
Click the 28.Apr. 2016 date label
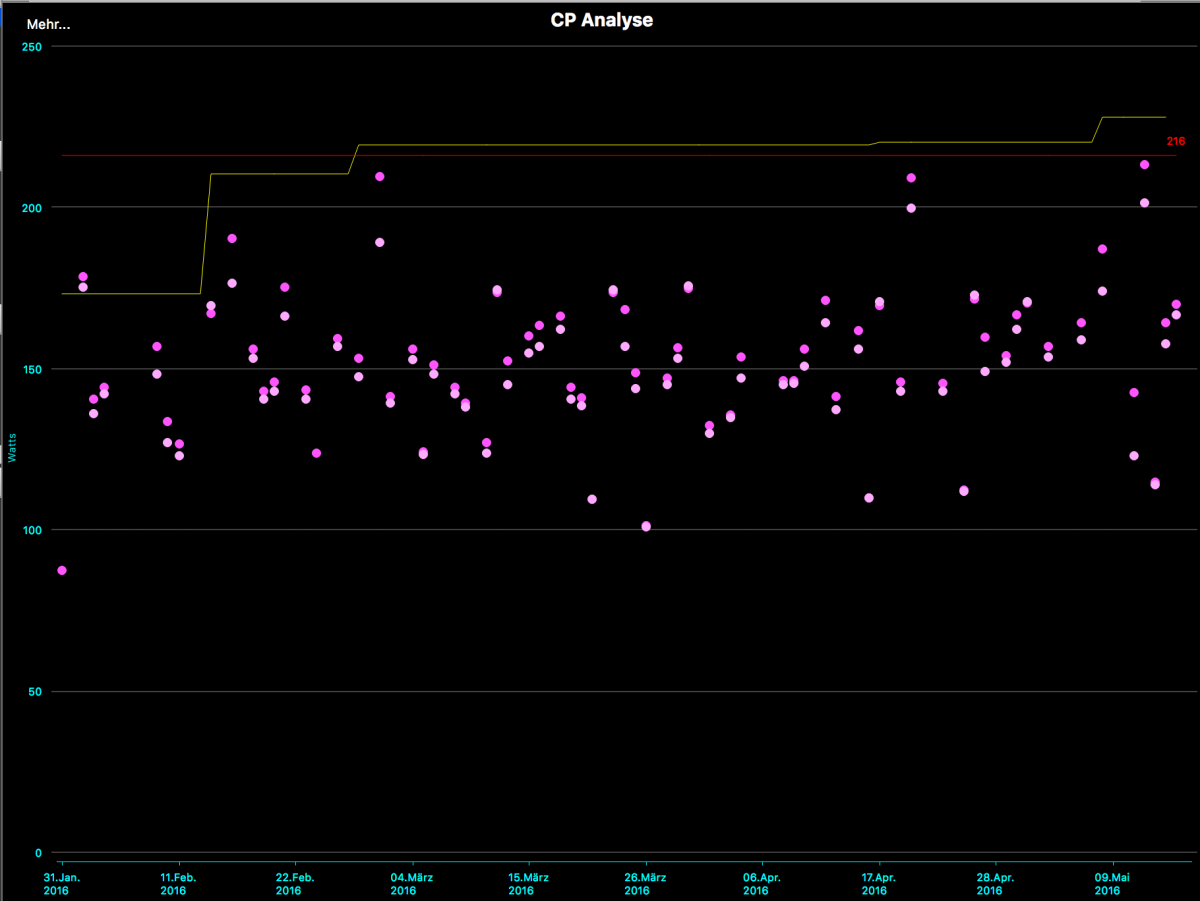994,884
